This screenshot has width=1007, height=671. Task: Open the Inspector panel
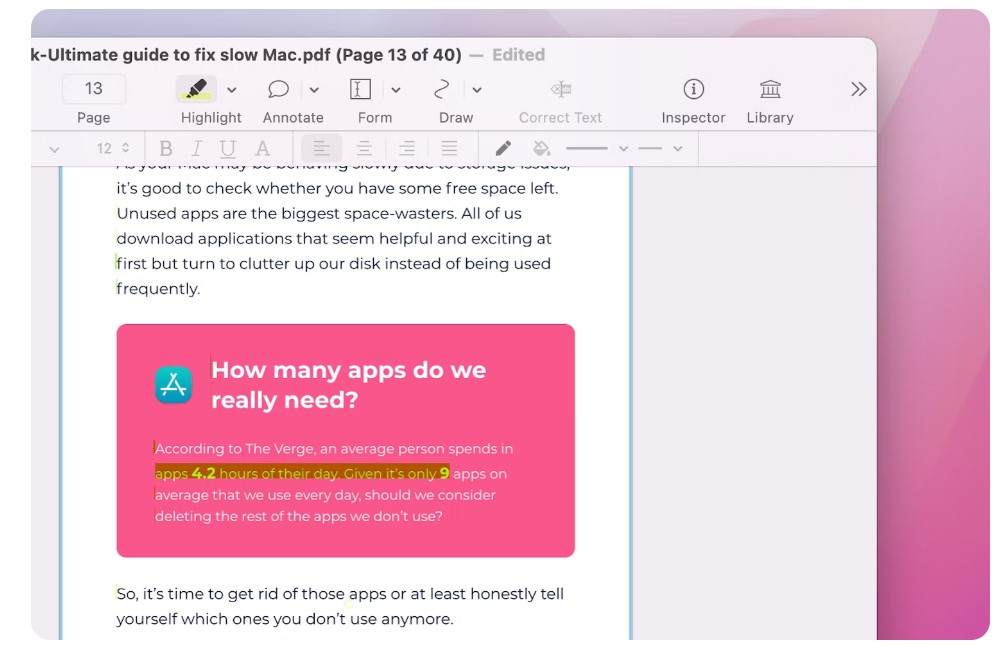(694, 89)
